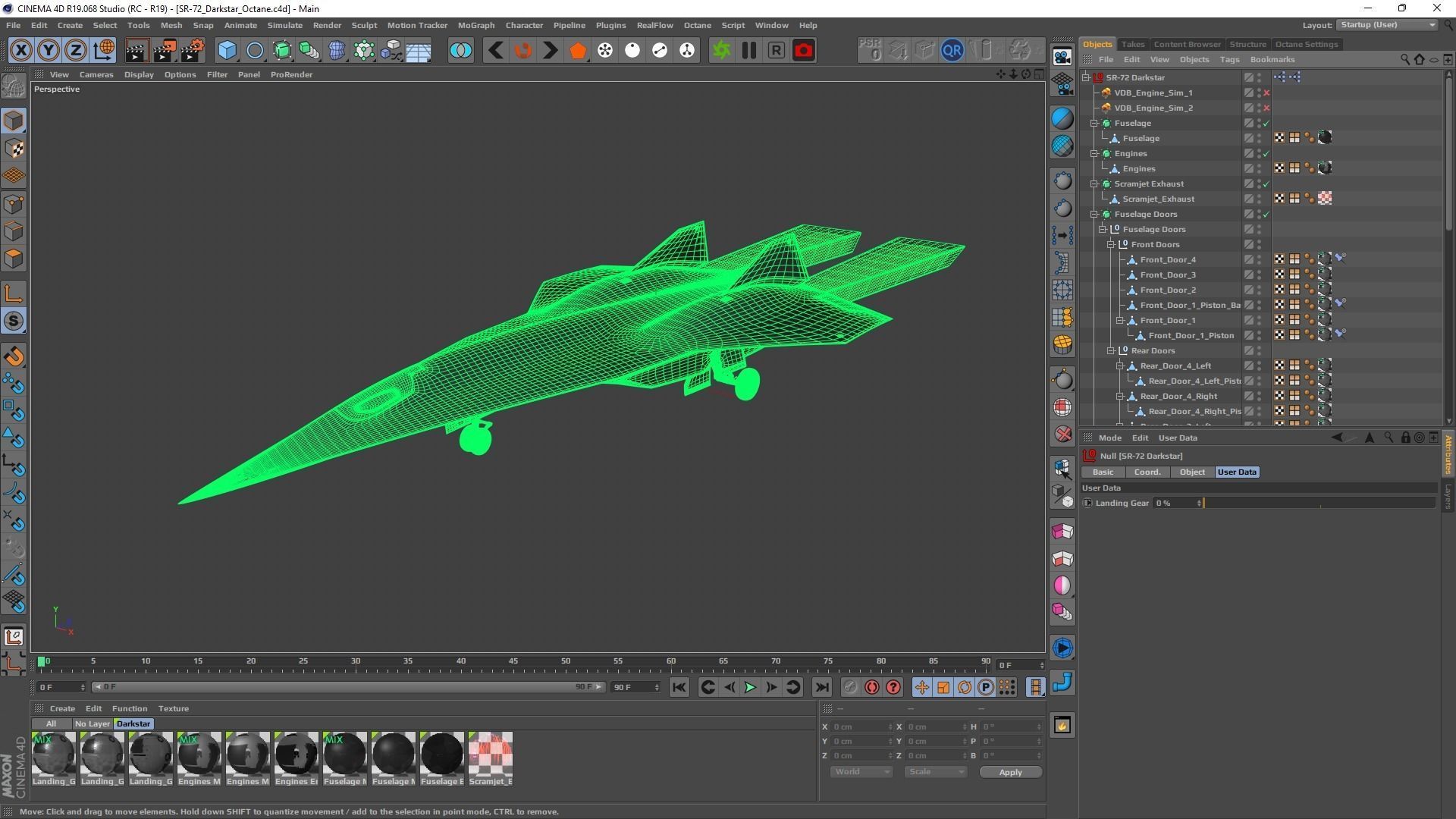1456x819 pixels.
Task: Click the Render to Picture Viewer clapperboard icon
Action: pyautogui.click(x=164, y=51)
